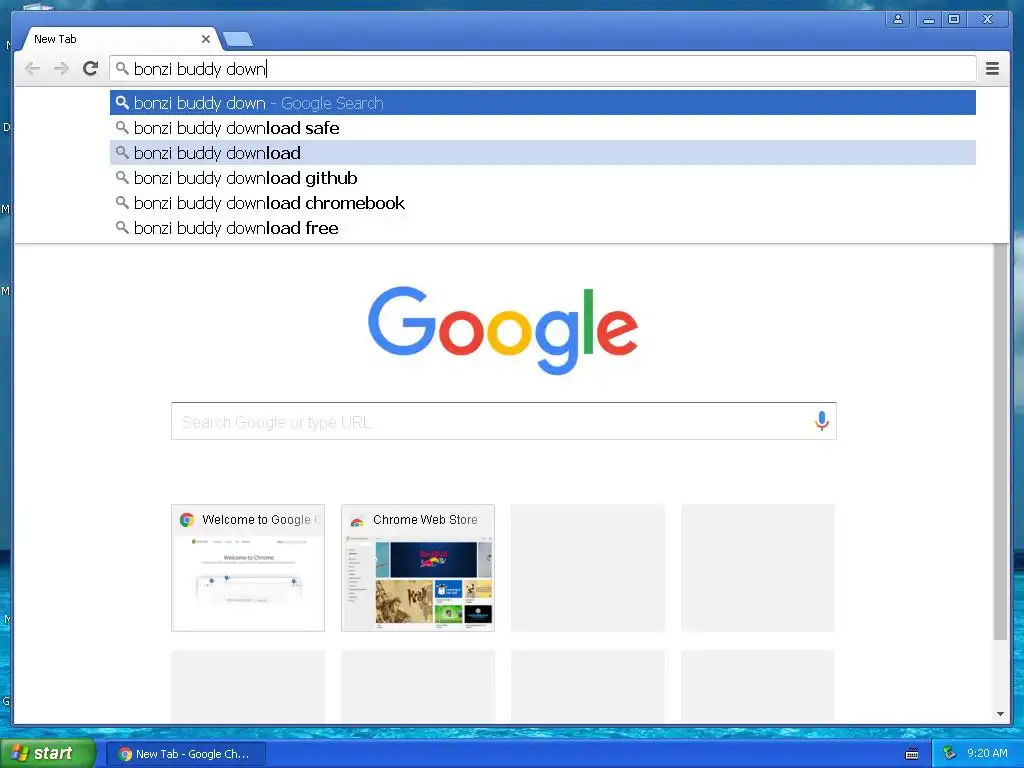This screenshot has height=768, width=1024.
Task: Close the New Tab tab
Action: point(206,39)
